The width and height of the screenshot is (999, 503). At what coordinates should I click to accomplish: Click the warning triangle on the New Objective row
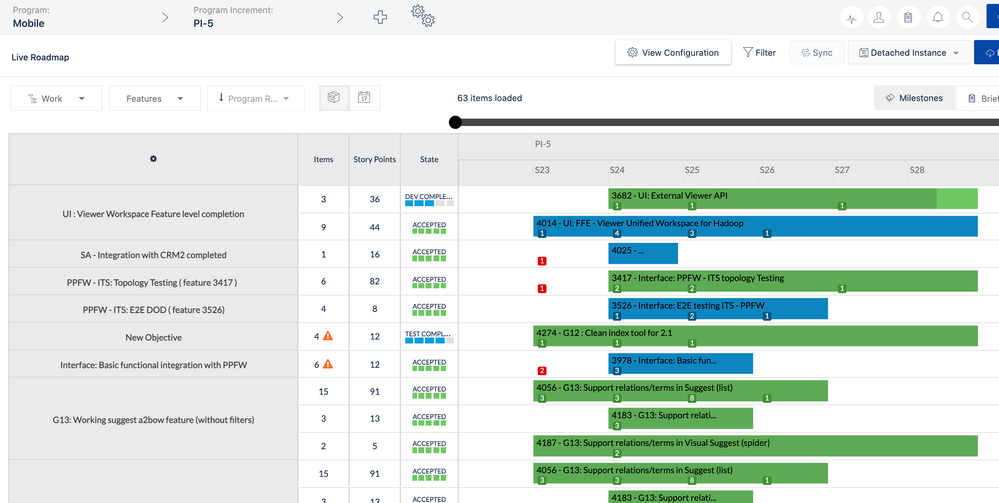coord(327,335)
